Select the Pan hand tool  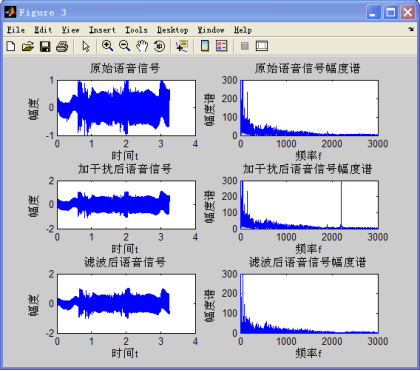[142, 46]
